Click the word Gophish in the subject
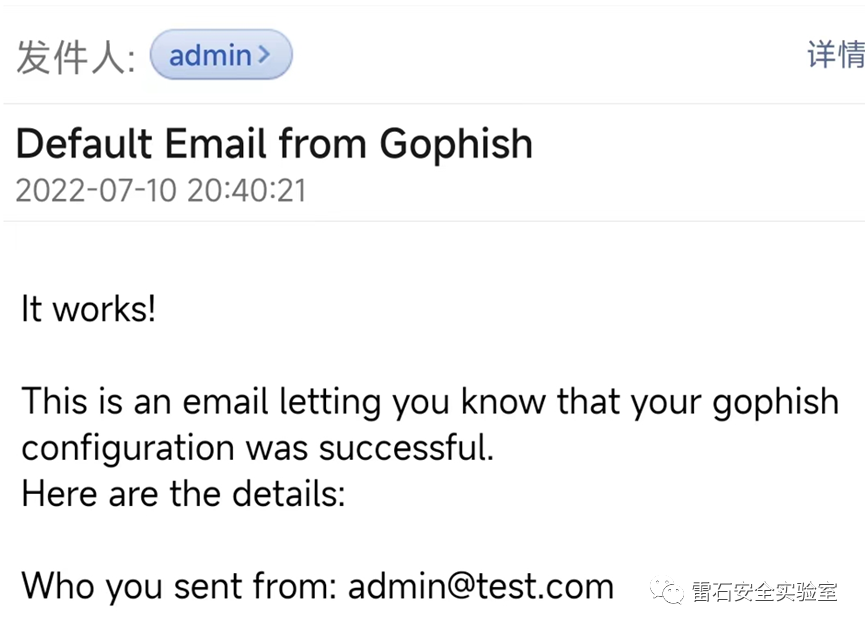The width and height of the screenshot is (865, 629). pyautogui.click(x=456, y=145)
